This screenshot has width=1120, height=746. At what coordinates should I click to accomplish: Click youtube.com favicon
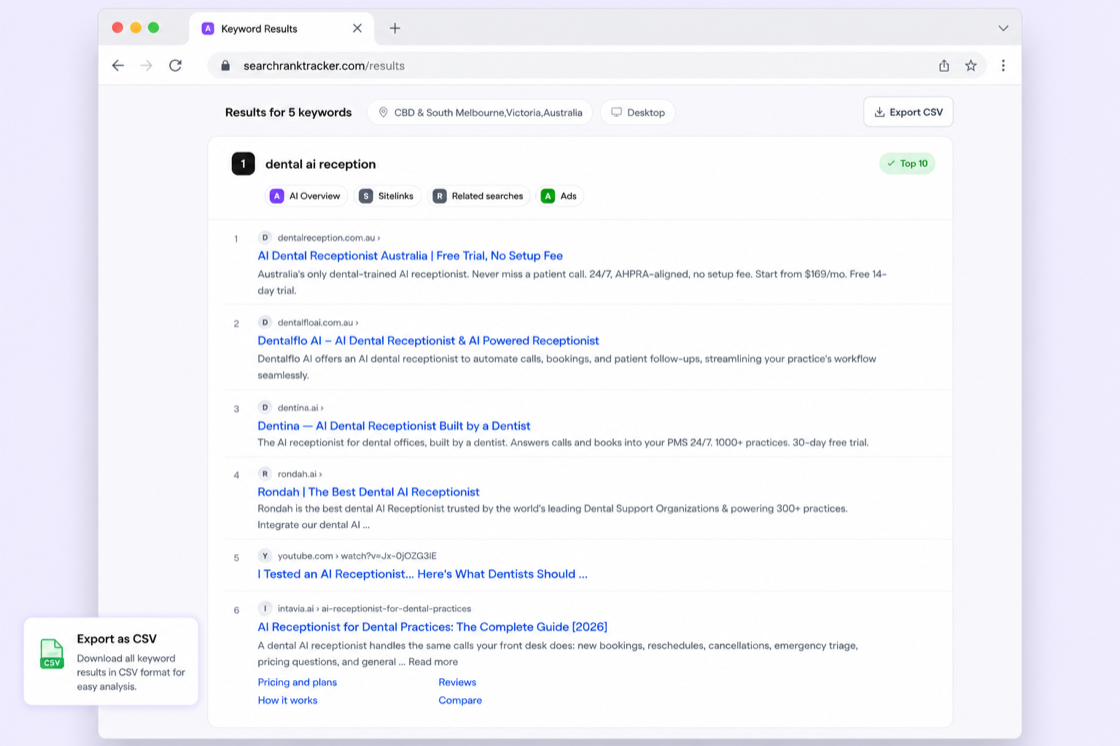tap(265, 555)
